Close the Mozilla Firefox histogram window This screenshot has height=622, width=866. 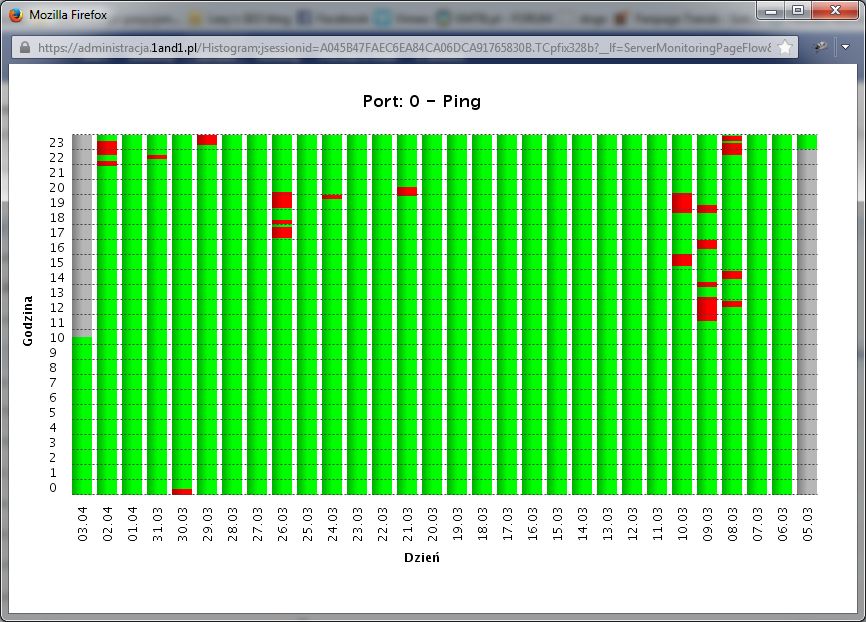pos(832,11)
